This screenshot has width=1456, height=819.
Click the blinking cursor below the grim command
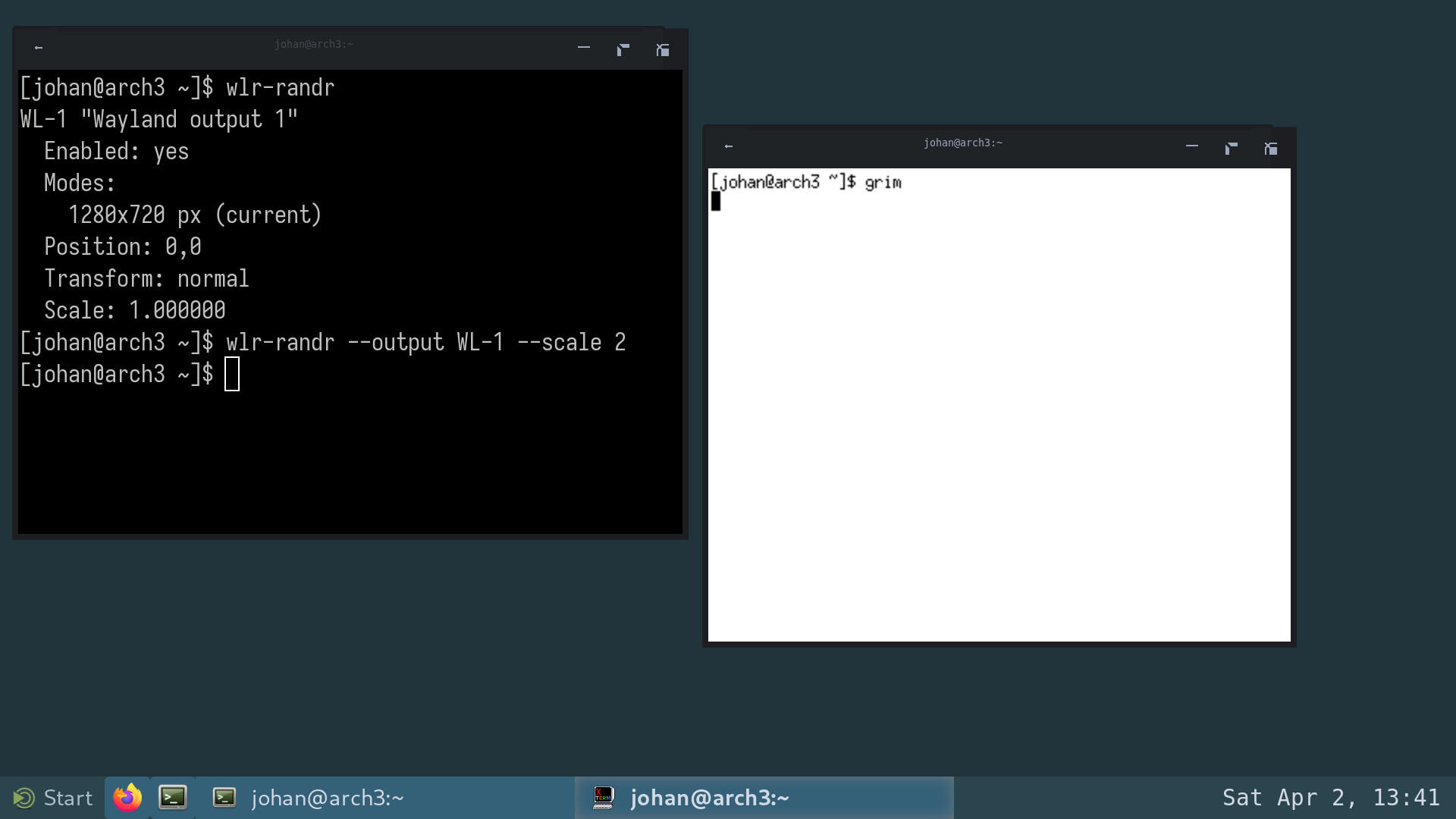point(717,201)
